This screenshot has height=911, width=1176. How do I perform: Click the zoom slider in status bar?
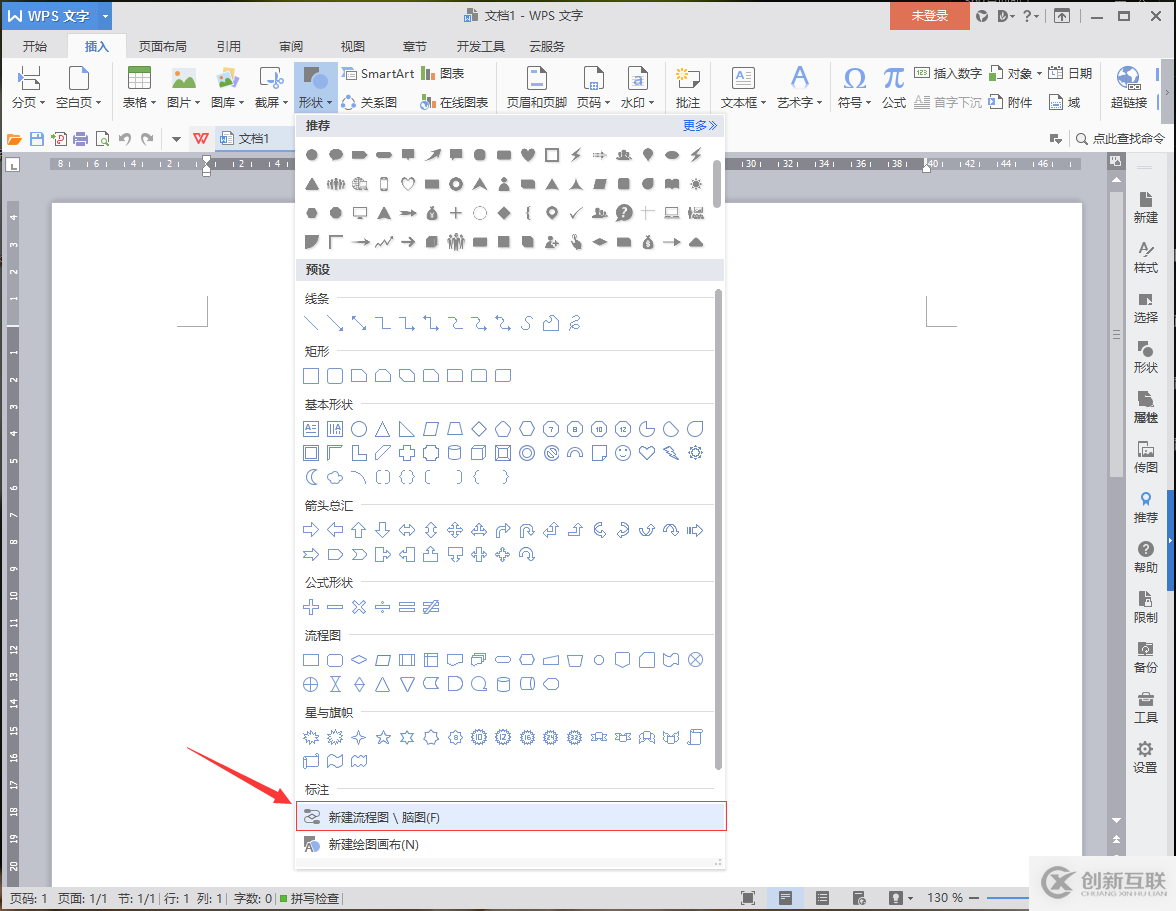(x=1006, y=898)
